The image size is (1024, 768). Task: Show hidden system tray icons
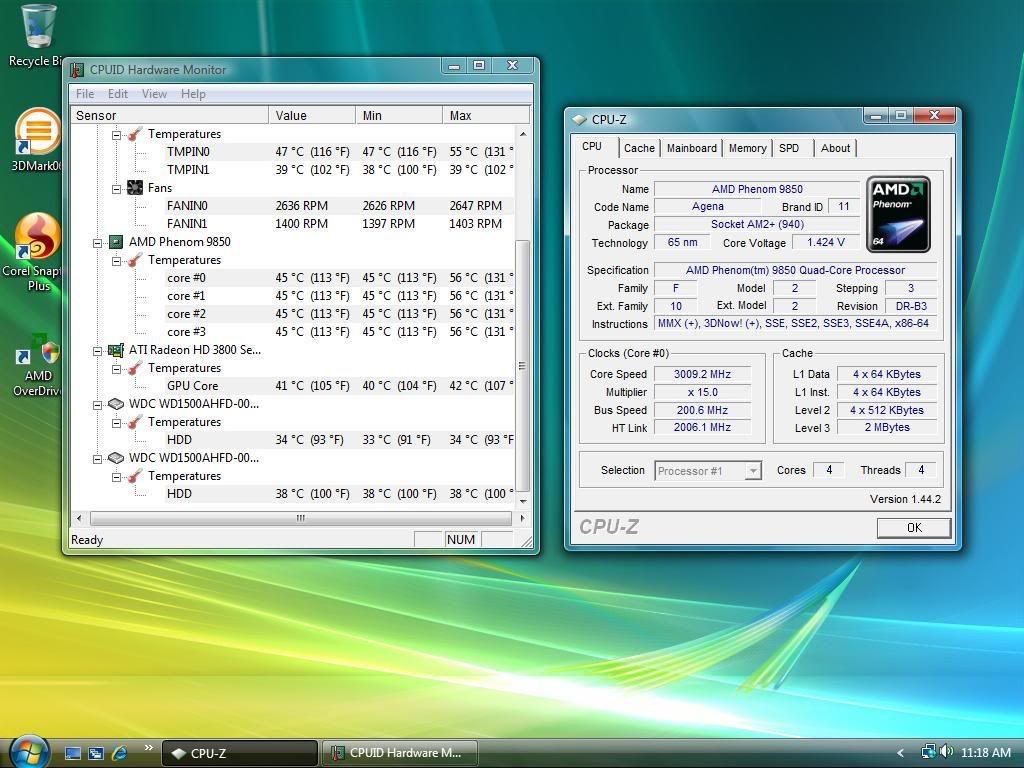coord(901,753)
